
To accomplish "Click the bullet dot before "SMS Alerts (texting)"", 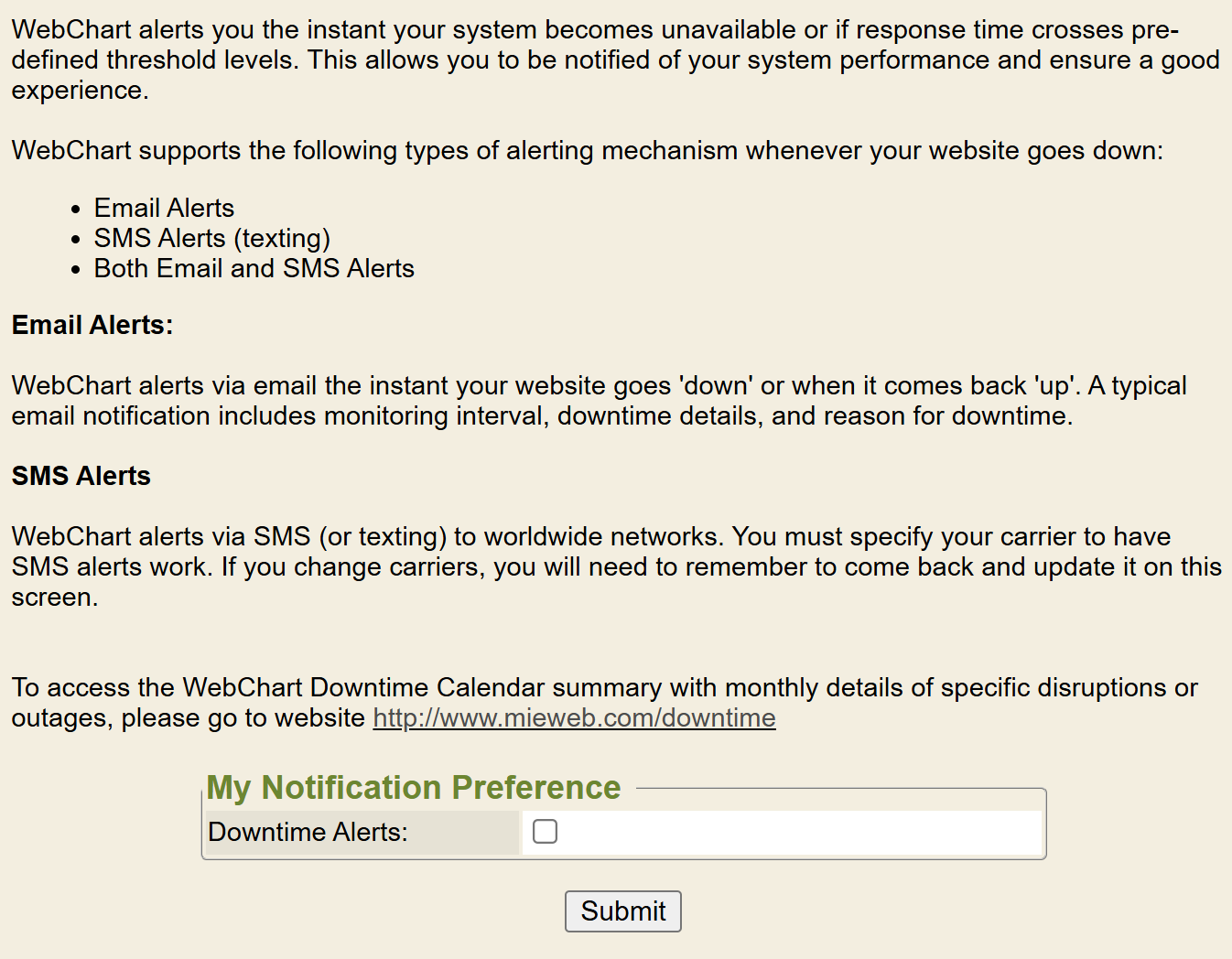I will 77,240.
